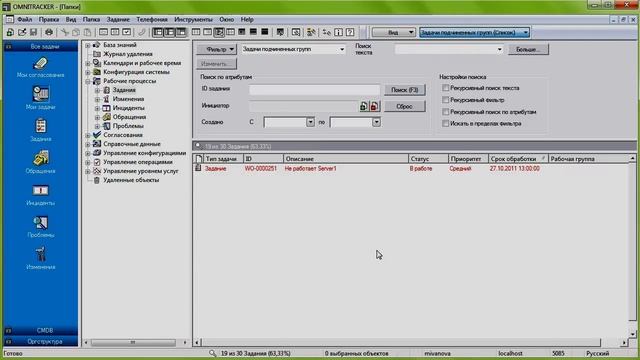The height and width of the screenshot is (360, 640).
Task: Click the question mark help icon
Action: [350, 32]
